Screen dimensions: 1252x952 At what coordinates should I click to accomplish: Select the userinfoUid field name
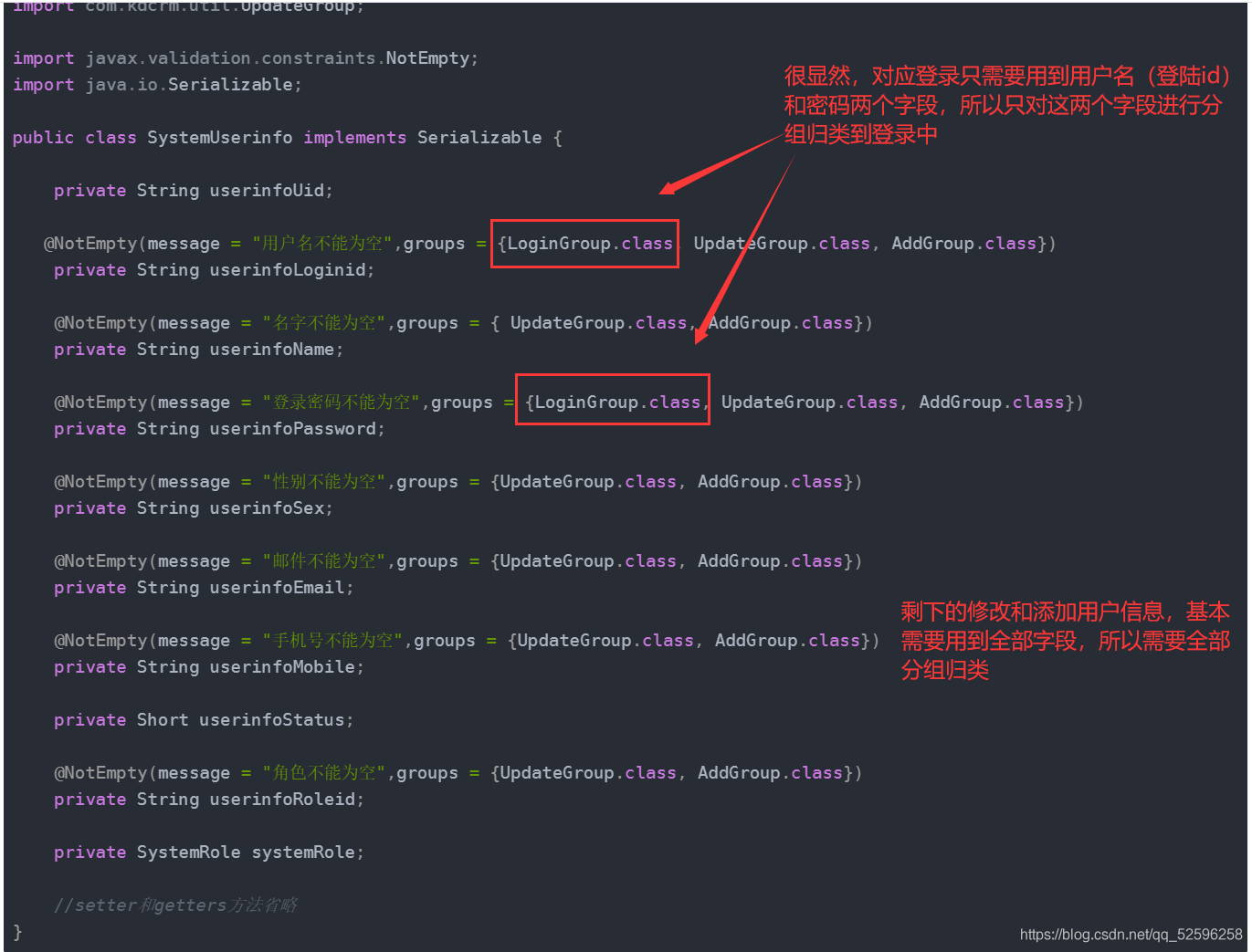pos(267,191)
